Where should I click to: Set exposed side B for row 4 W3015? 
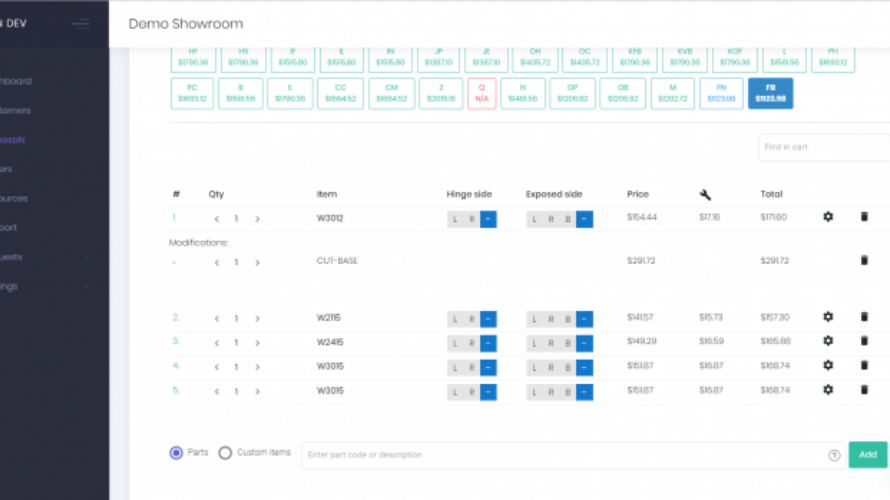pos(568,368)
